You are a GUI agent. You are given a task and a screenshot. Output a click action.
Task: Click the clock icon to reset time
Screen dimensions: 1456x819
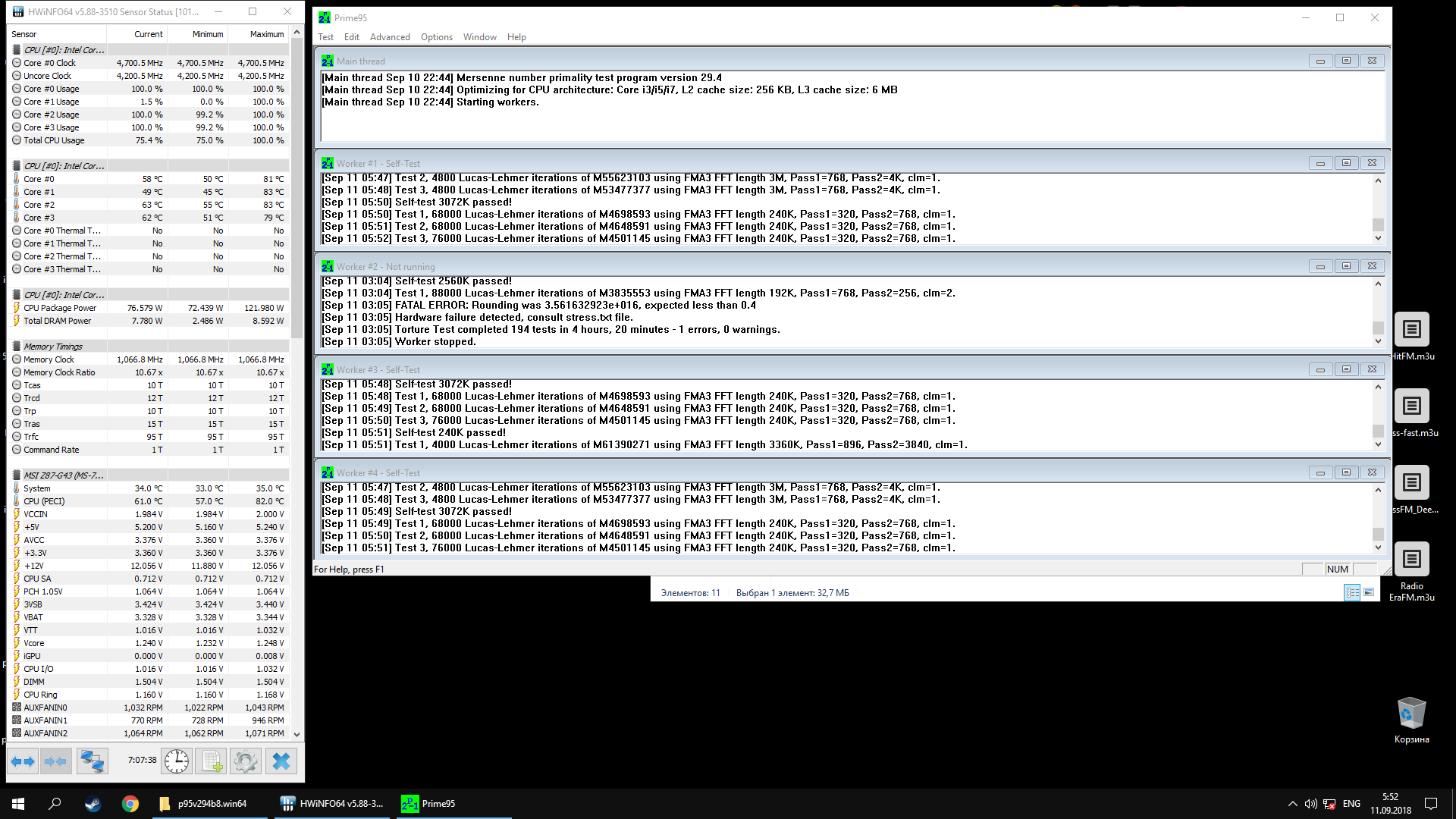coord(177,761)
